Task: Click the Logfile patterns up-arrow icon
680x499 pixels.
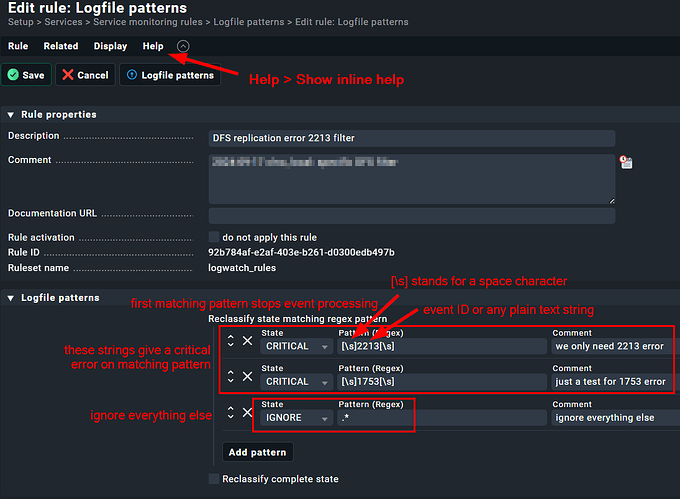Action: pyautogui.click(x=131, y=75)
